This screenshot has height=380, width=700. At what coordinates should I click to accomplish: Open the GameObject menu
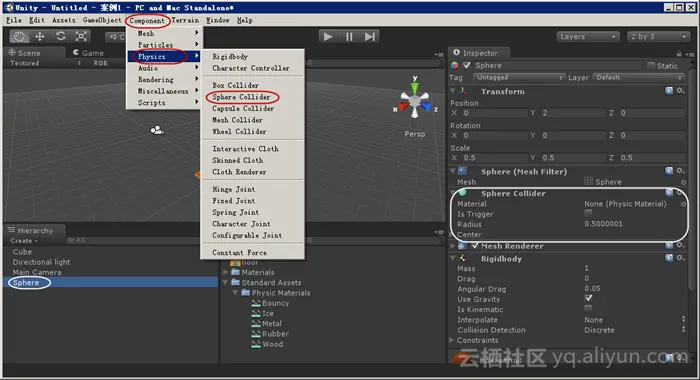pos(102,20)
